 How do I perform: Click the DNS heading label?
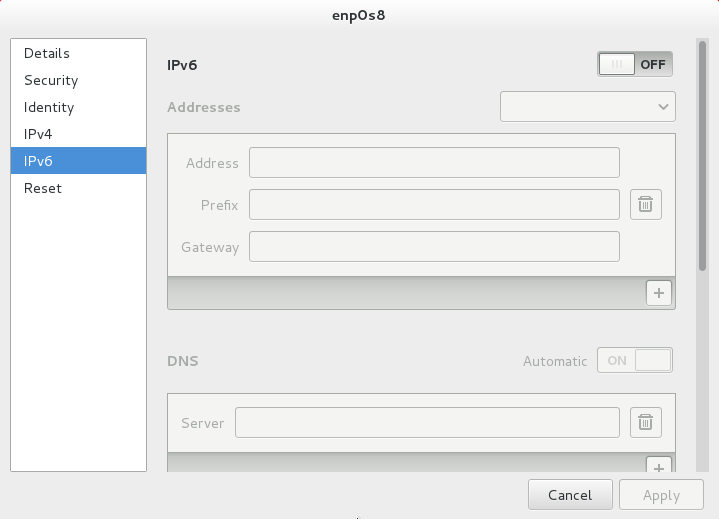pos(183,361)
